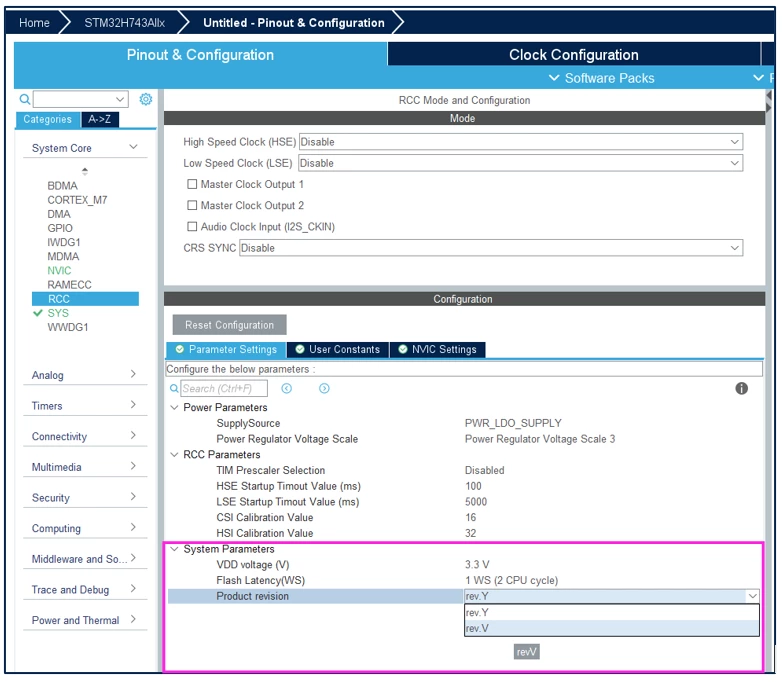Screen dimensions: 782x682
Task: Enable Master Clock Output 1 checkbox
Action: [x=192, y=184]
